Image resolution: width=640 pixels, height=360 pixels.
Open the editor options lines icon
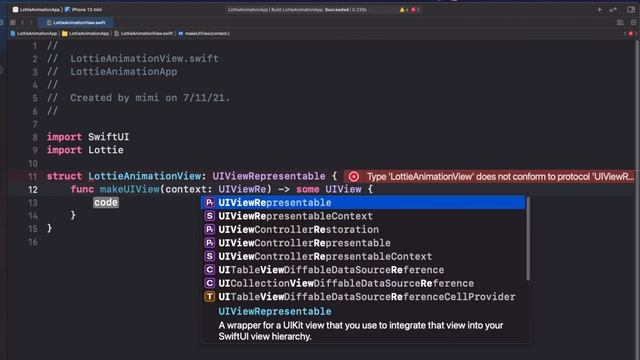point(620,22)
